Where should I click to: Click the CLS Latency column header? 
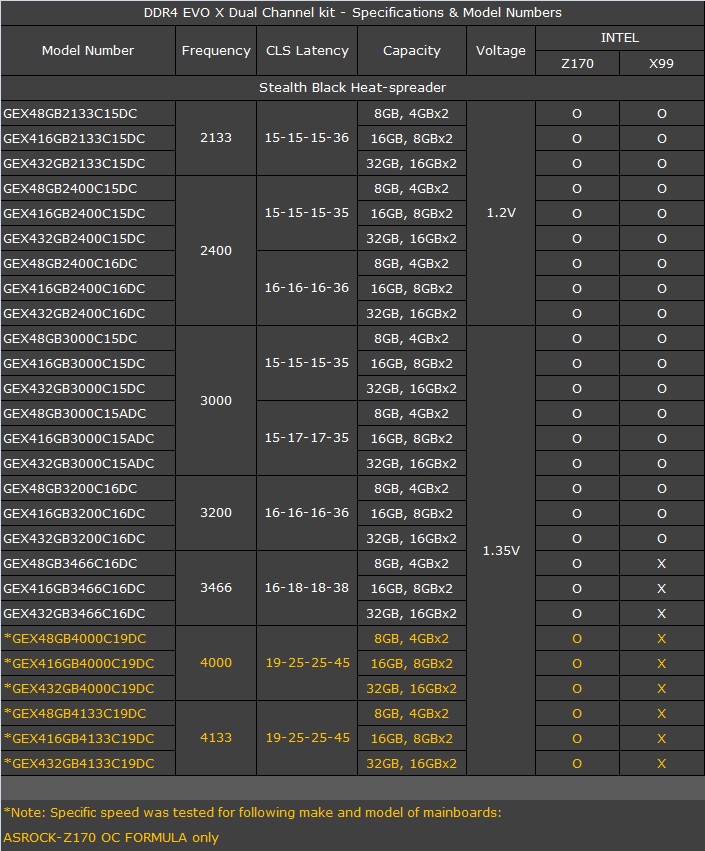307,51
